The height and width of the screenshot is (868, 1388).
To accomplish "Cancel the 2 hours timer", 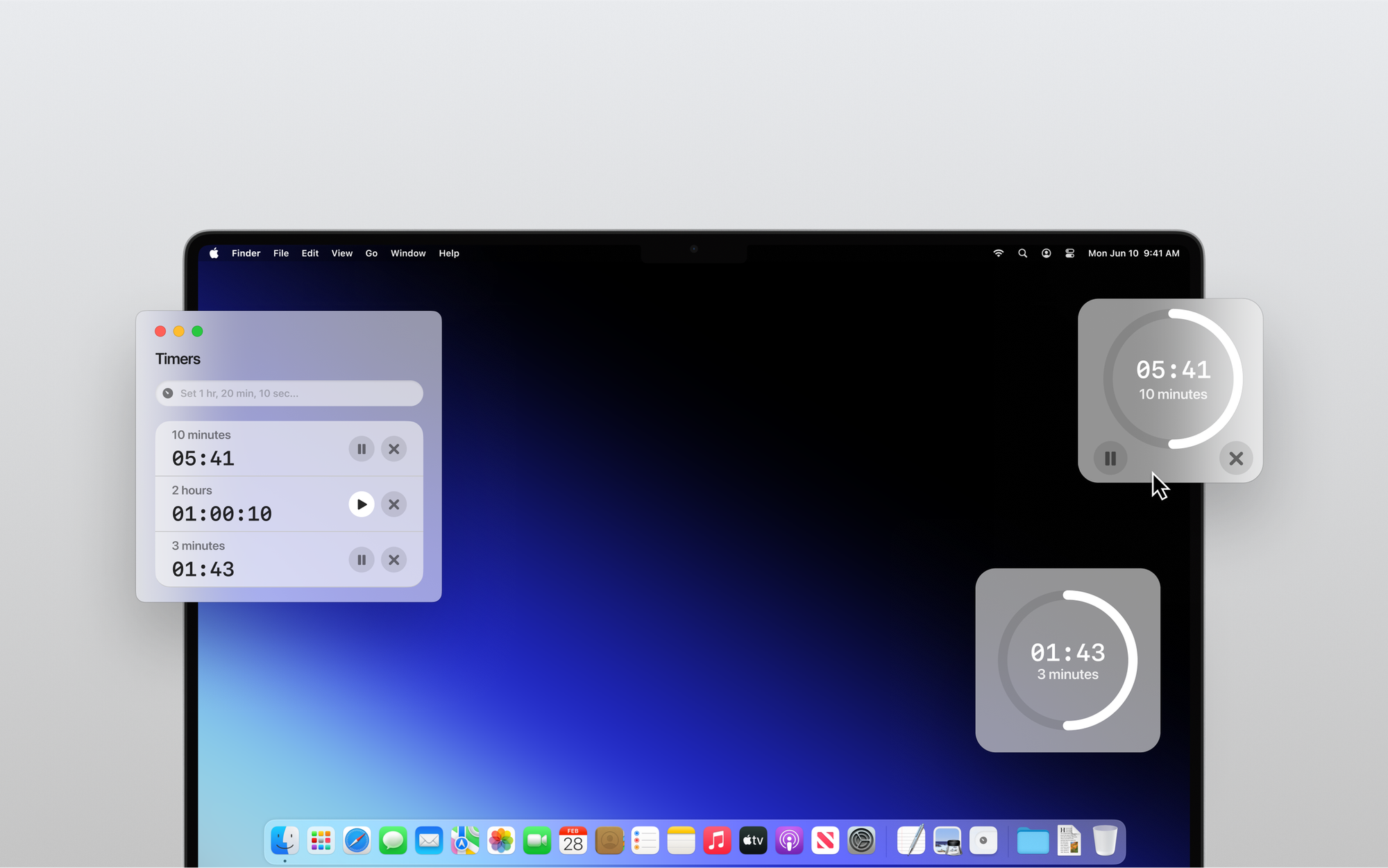I will pos(394,504).
